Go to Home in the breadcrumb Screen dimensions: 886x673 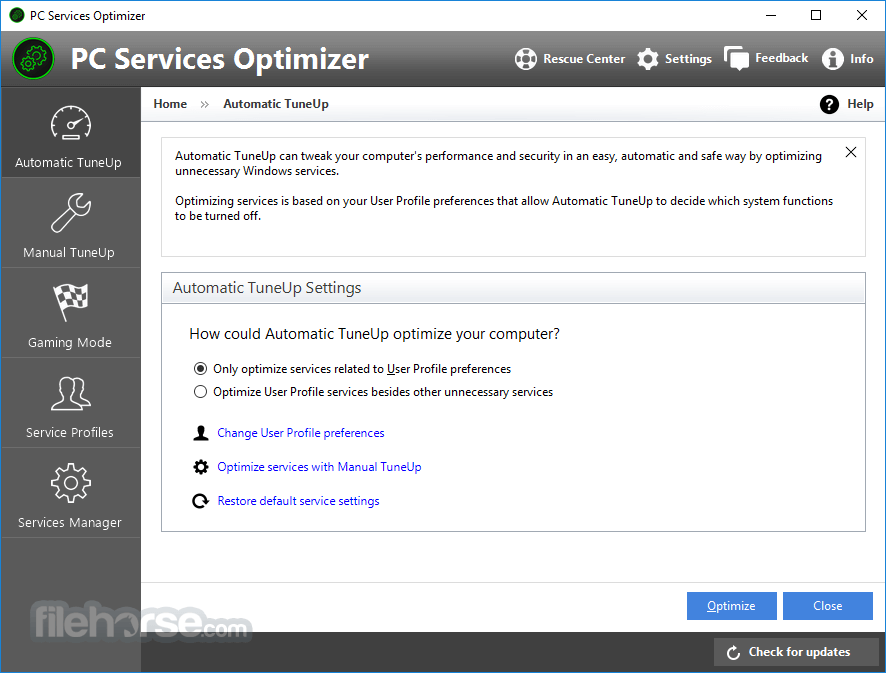pyautogui.click(x=170, y=104)
